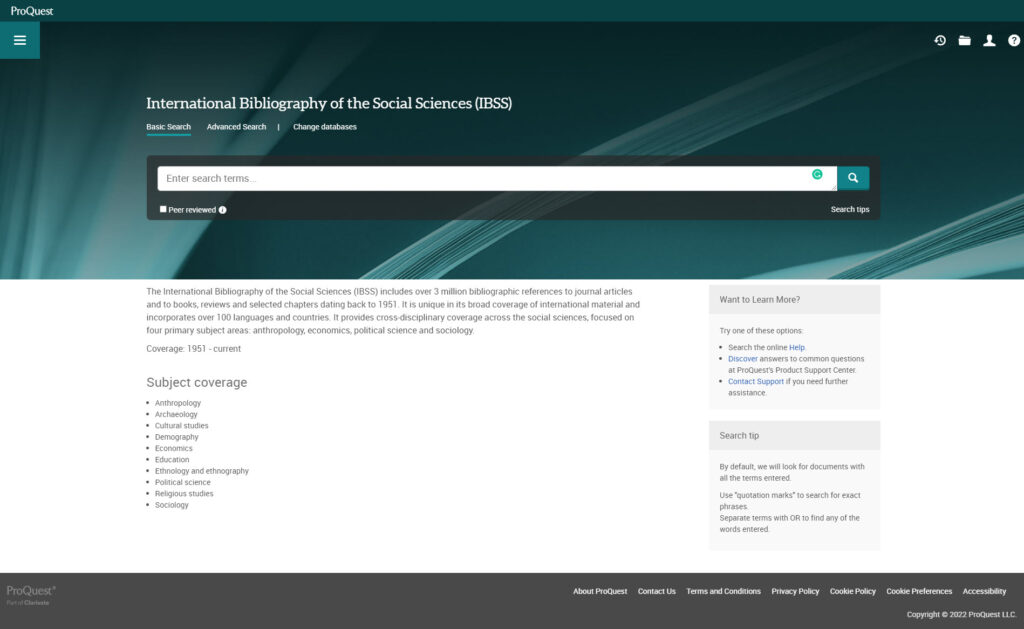Click the Discover link under Want to Learn More
The height and width of the screenshot is (629, 1024).
pyautogui.click(x=743, y=358)
